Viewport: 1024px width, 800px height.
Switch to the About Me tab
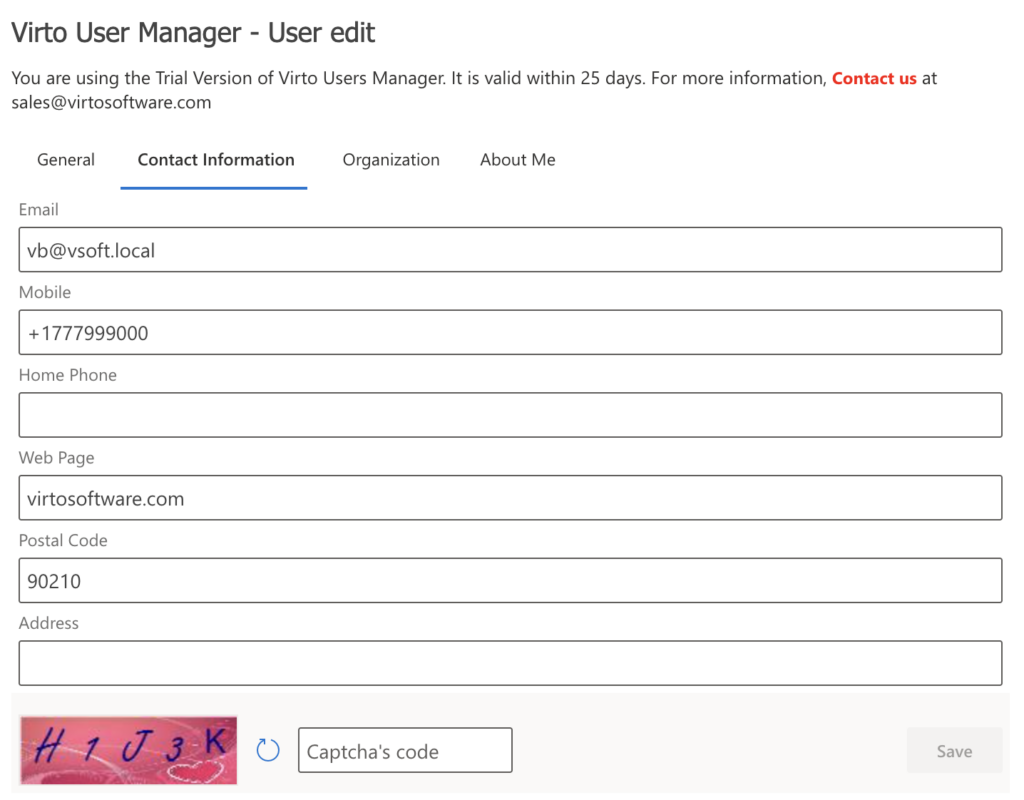[x=517, y=160]
